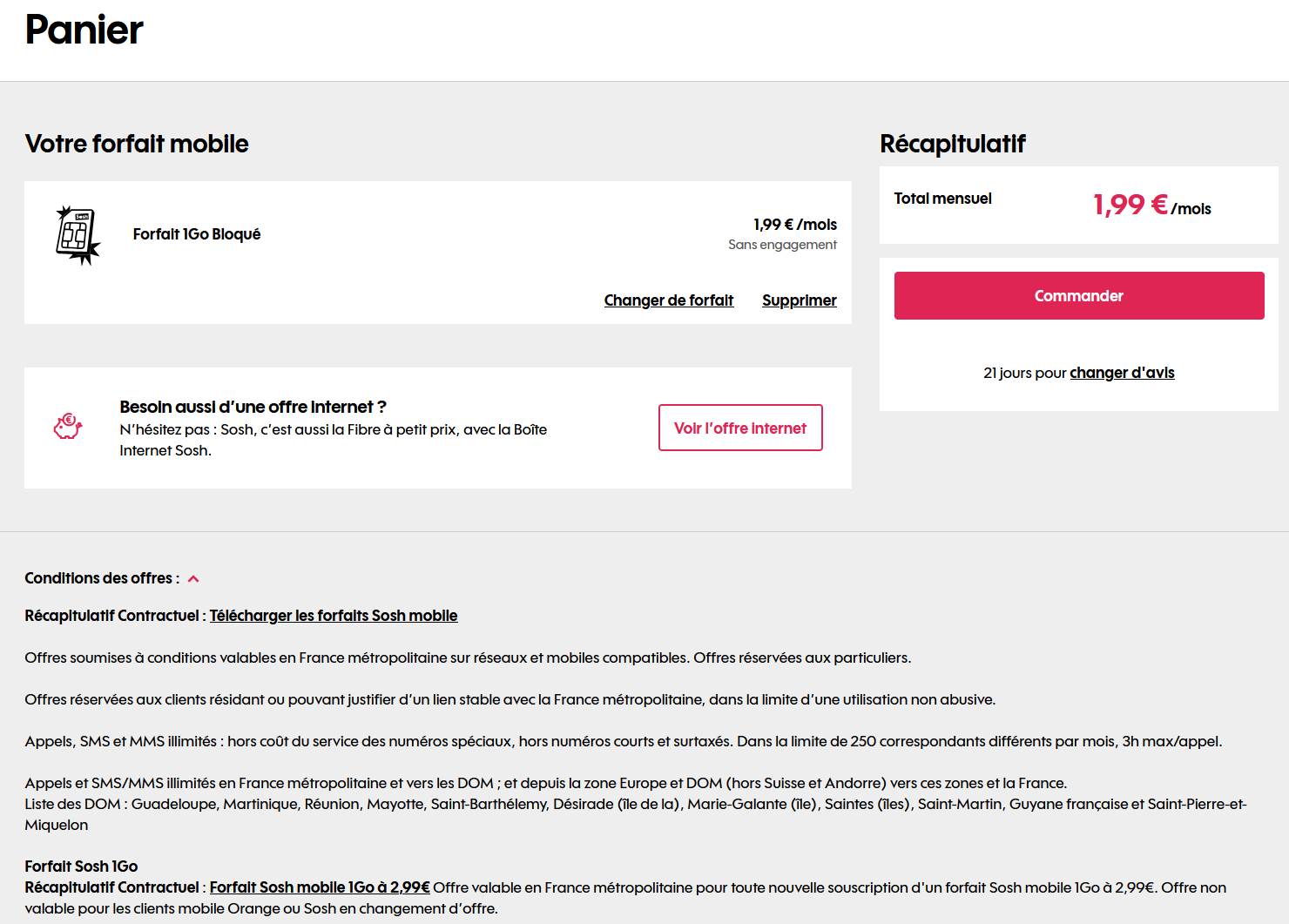Click Besoin aussi d'une offre Internet heading
This screenshot has height=924, width=1289.
tap(253, 407)
